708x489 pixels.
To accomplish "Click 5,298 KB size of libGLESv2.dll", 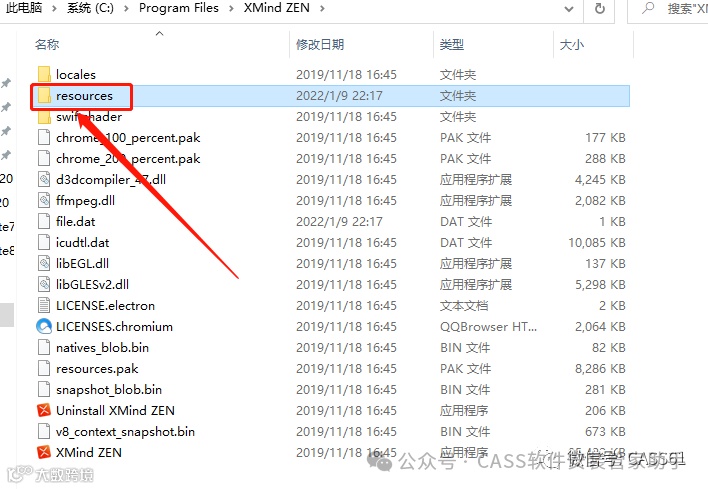I will click(x=600, y=284).
